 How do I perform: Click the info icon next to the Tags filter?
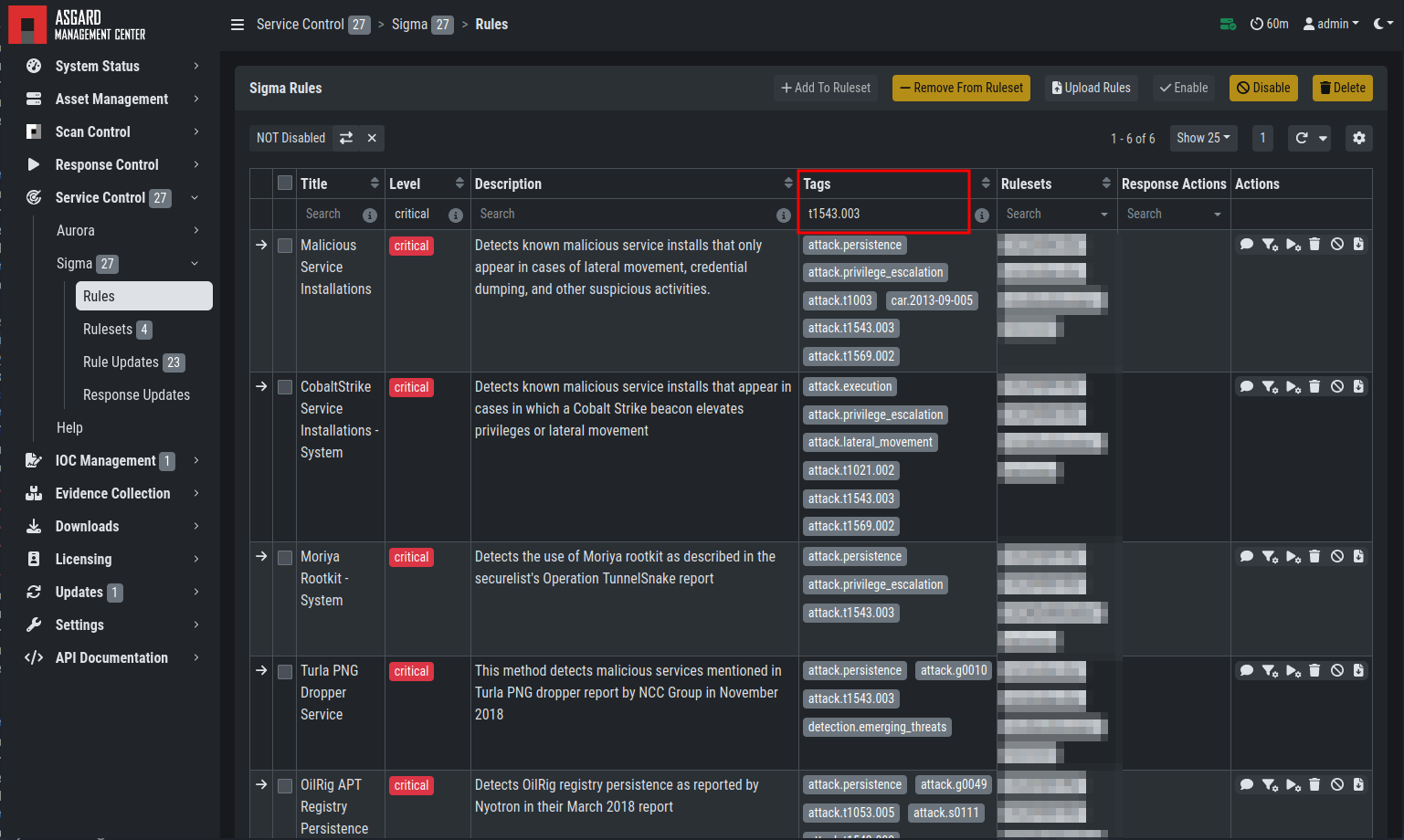982,215
